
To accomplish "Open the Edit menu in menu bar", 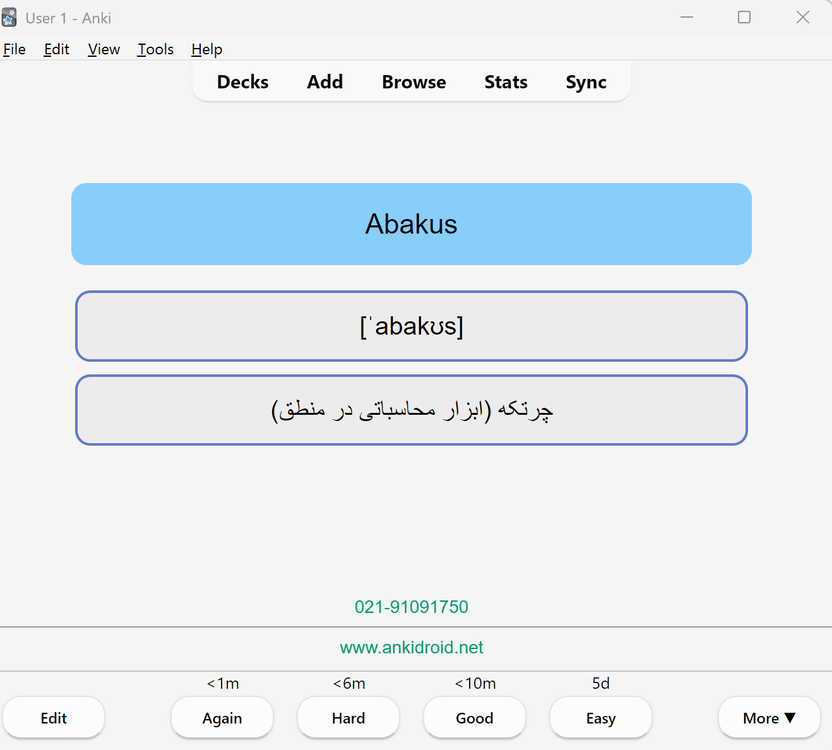I will [x=56, y=49].
